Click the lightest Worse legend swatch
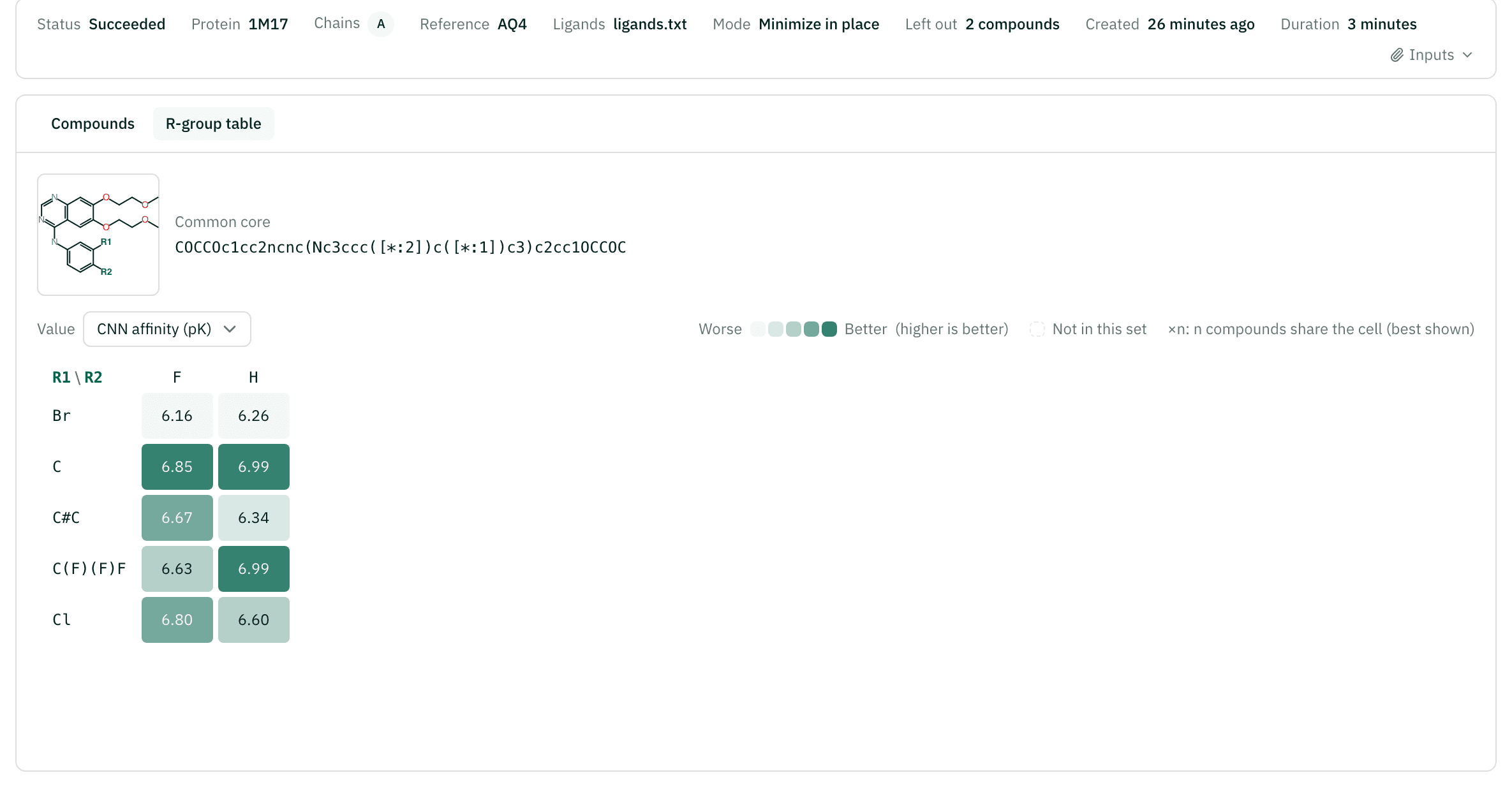Image resolution: width=1512 pixels, height=787 pixels. click(758, 329)
